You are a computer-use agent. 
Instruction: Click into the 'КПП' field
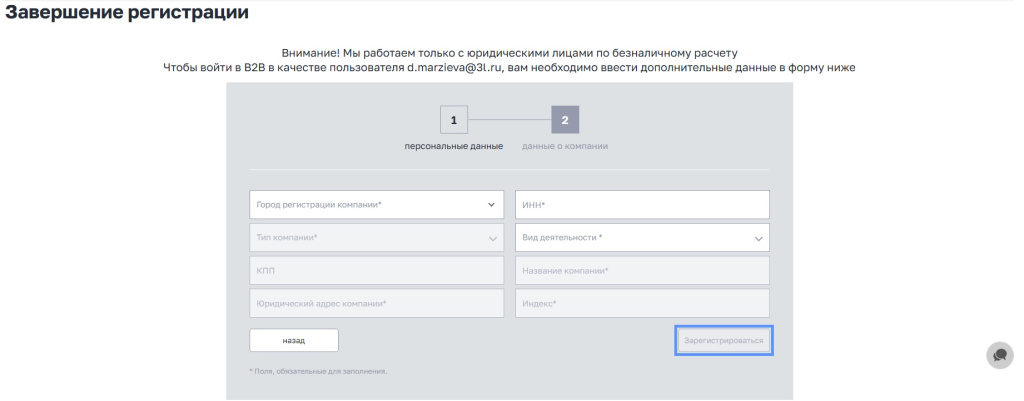[x=376, y=271]
